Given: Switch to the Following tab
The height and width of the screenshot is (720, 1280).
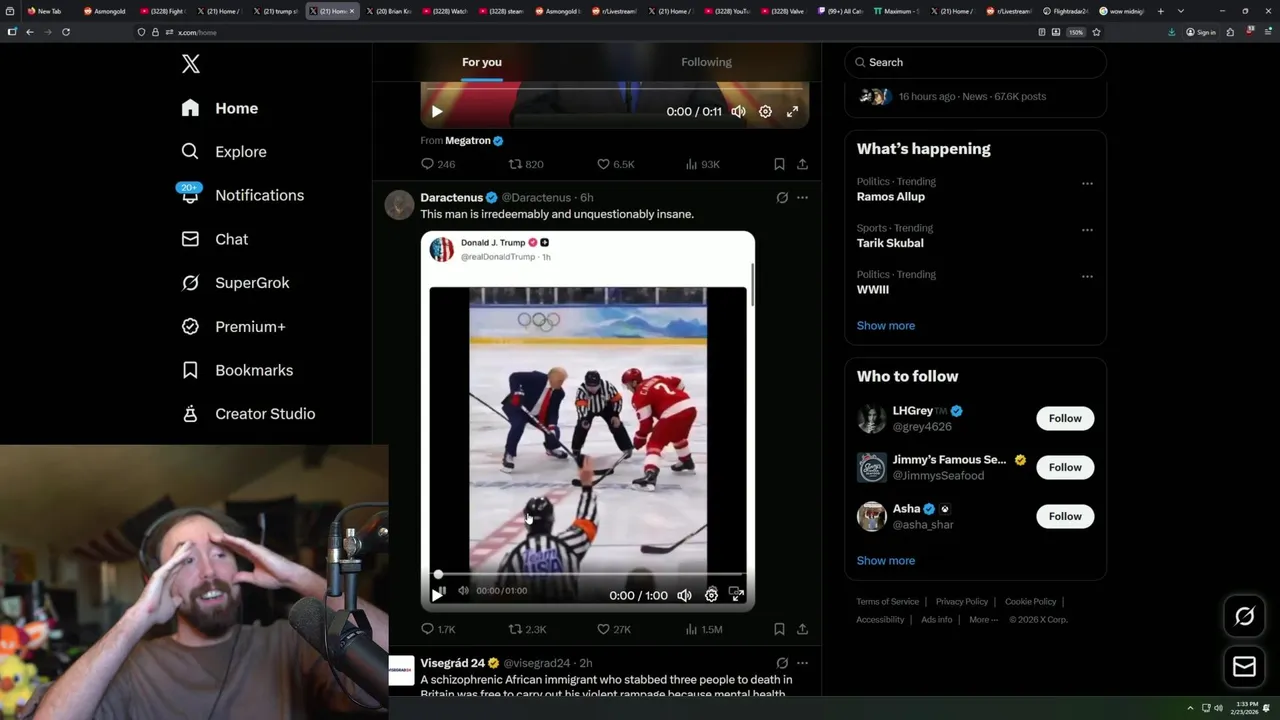Looking at the screenshot, I should 706,62.
